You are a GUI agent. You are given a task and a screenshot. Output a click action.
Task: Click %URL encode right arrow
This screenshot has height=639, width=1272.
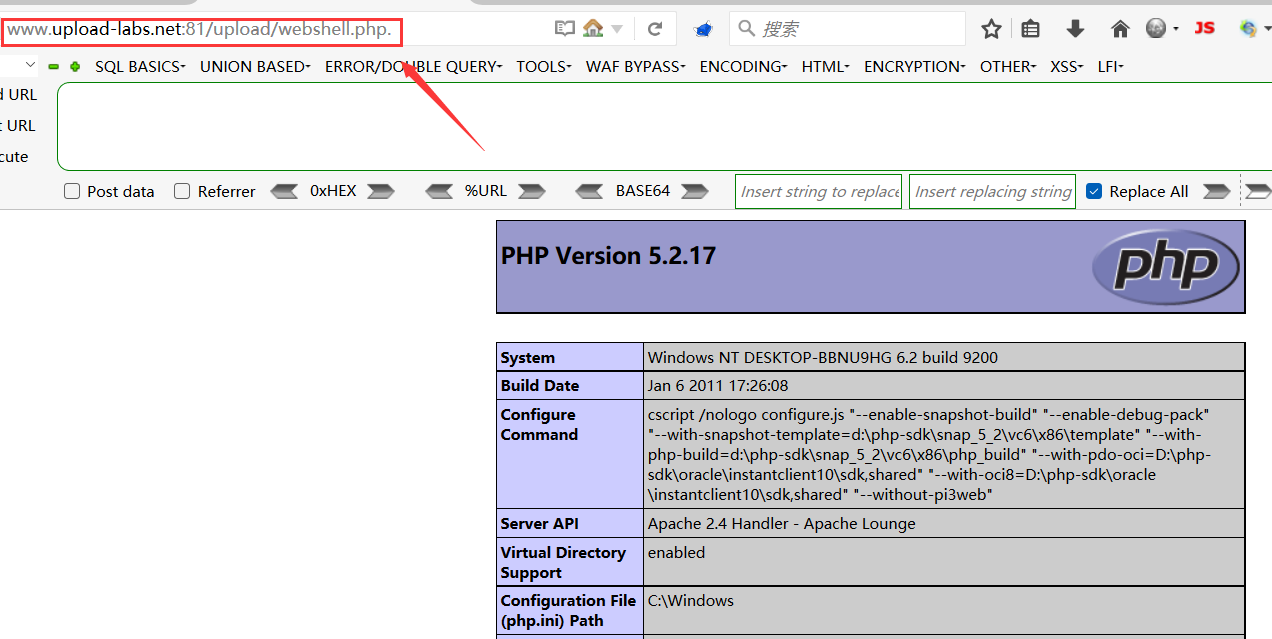532,191
